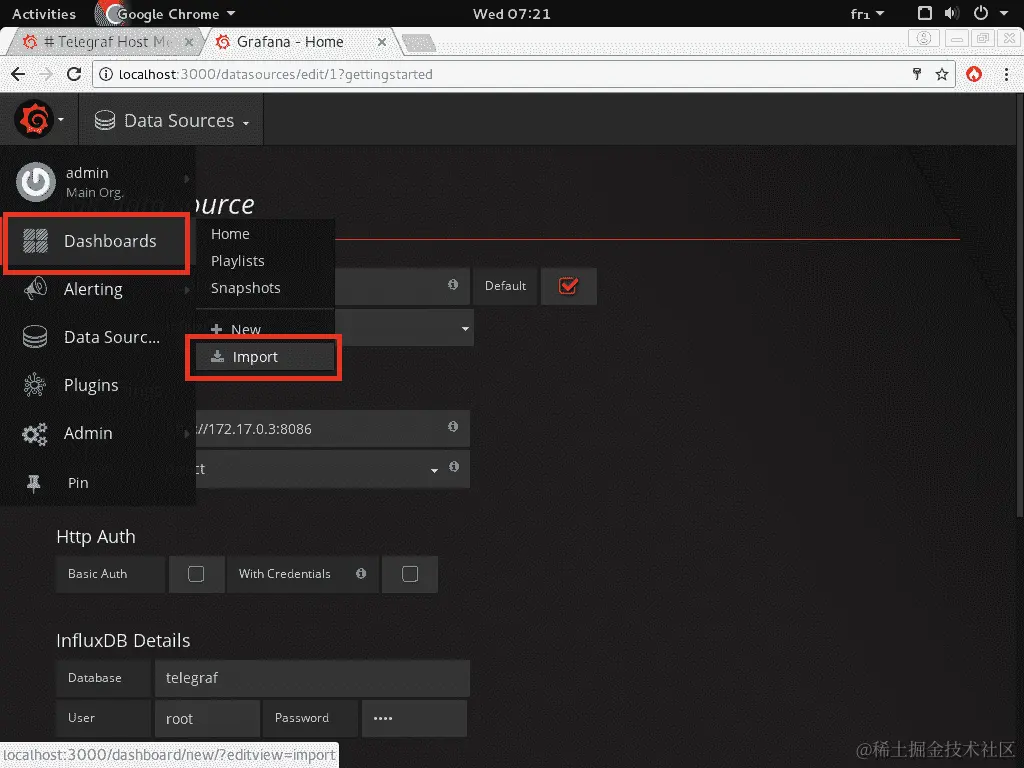
Task: Click the admin user avatar icon
Action: click(35, 182)
